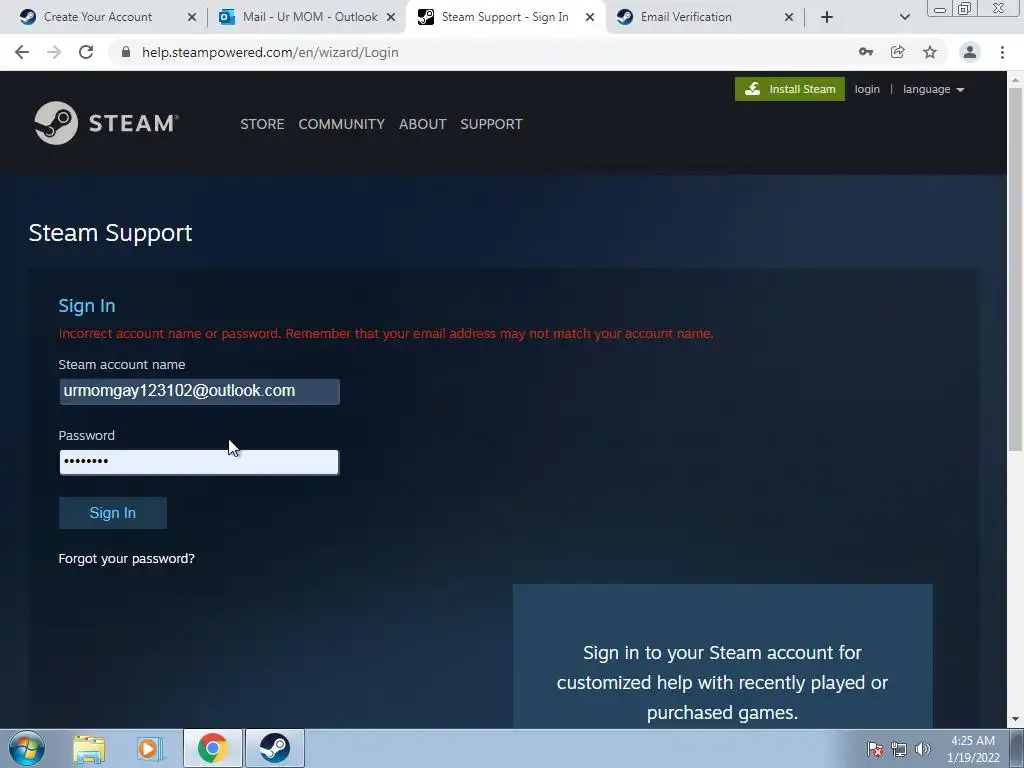Click the Forgot your password? link
The width and height of the screenshot is (1024, 768).
point(126,558)
